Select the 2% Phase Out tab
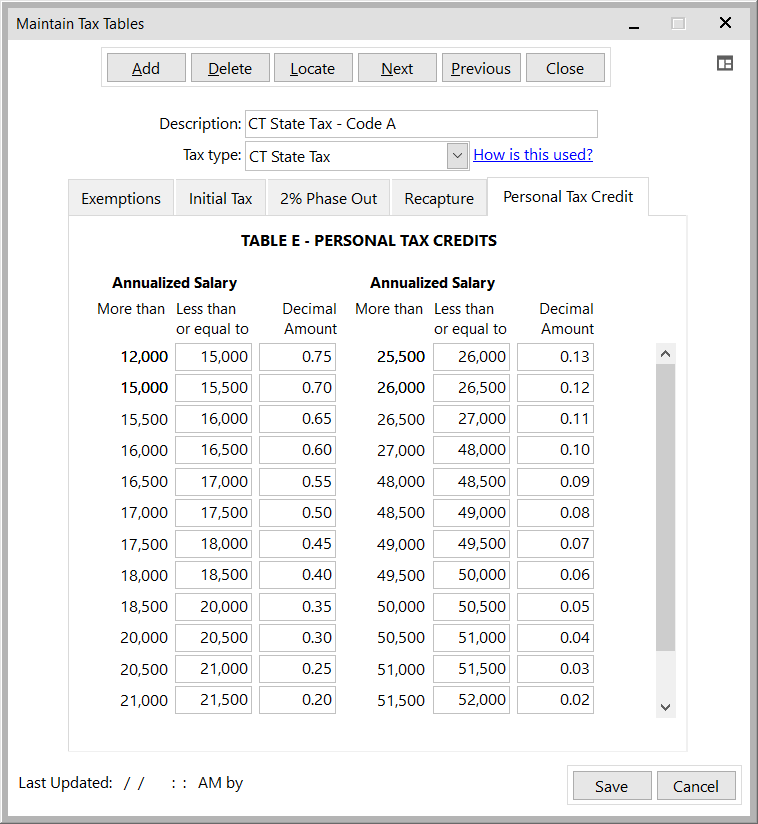Screen dimensions: 758x824 [328, 198]
